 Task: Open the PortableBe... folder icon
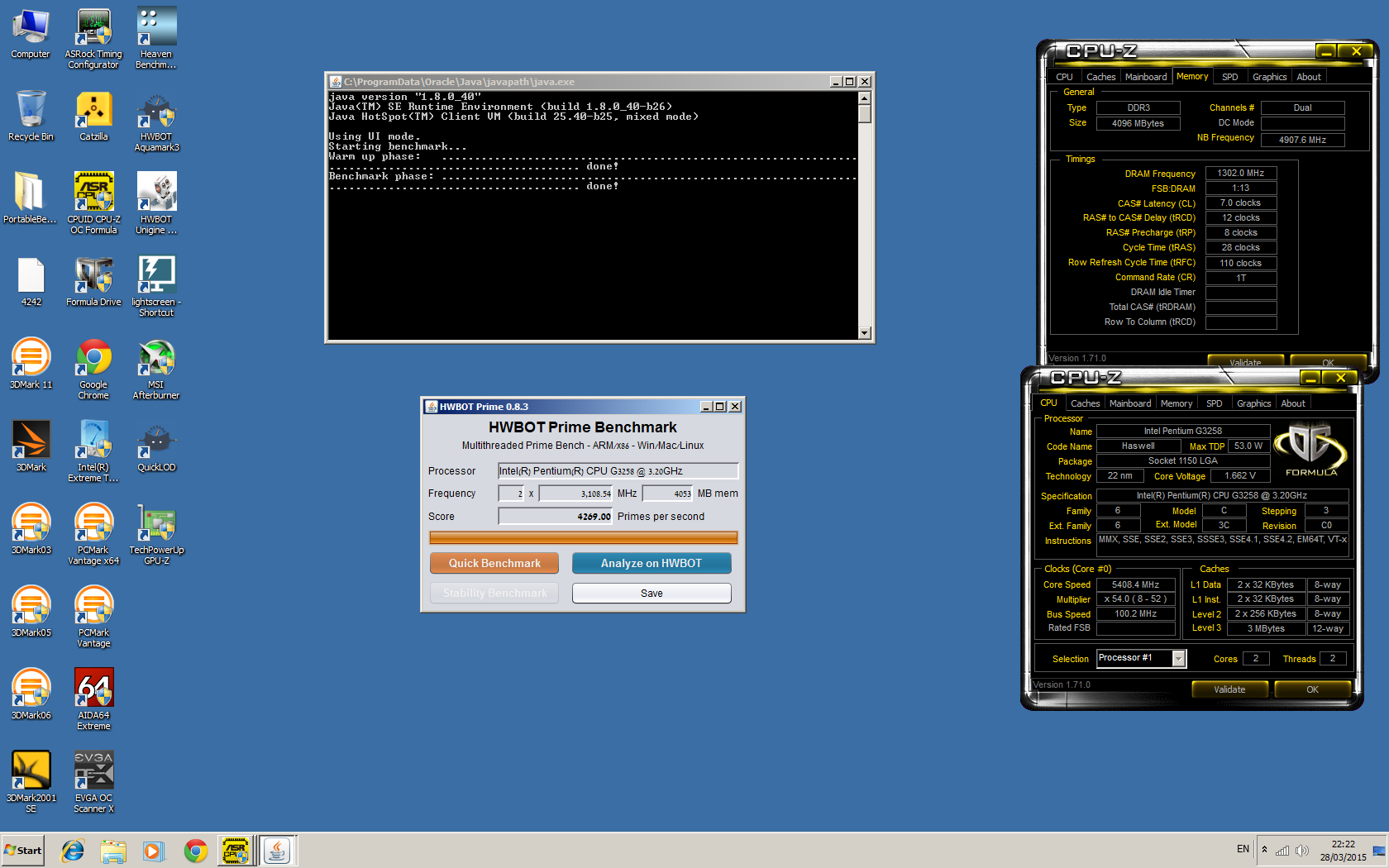click(31, 198)
